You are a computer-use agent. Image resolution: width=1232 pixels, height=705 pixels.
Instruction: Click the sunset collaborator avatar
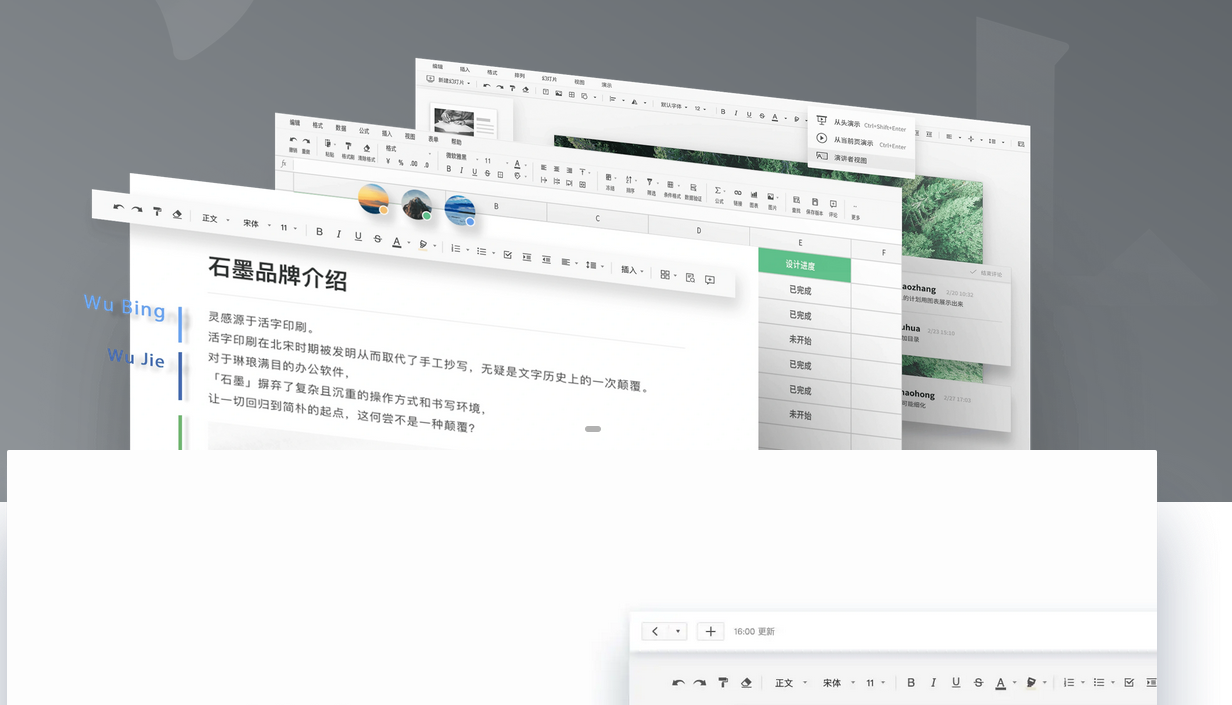point(373,199)
